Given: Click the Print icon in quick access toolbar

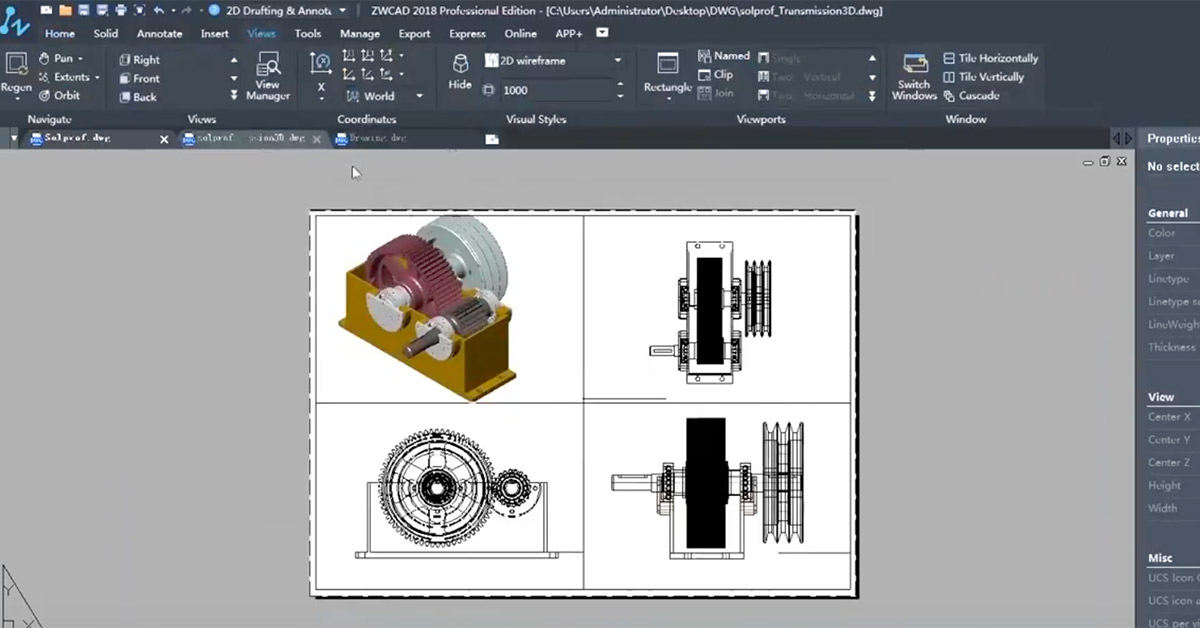Looking at the screenshot, I should [120, 10].
